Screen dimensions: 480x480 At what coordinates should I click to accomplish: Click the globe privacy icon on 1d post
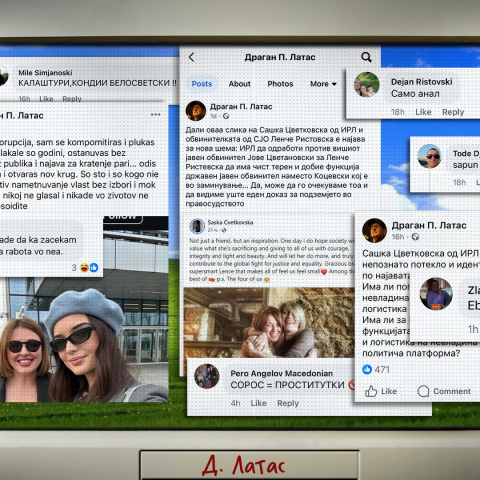tap(226, 116)
